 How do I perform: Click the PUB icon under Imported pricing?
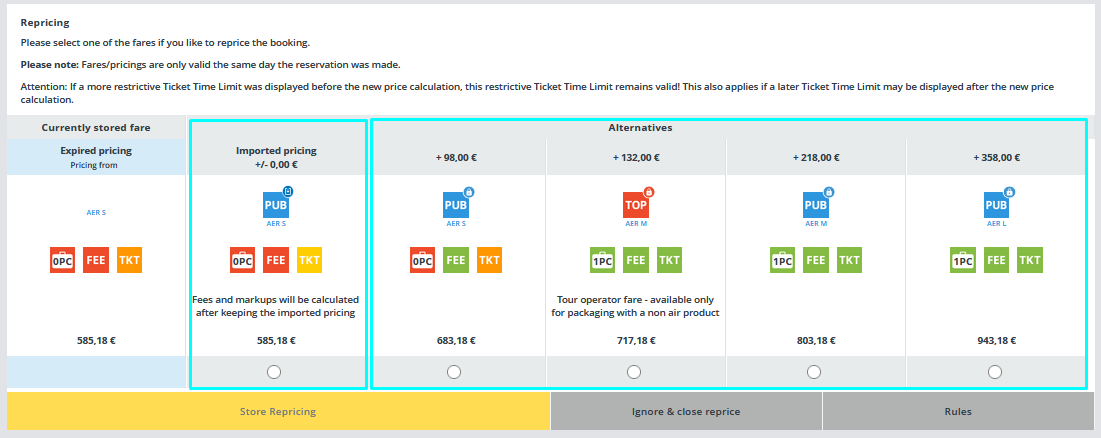pyautogui.click(x=275, y=204)
